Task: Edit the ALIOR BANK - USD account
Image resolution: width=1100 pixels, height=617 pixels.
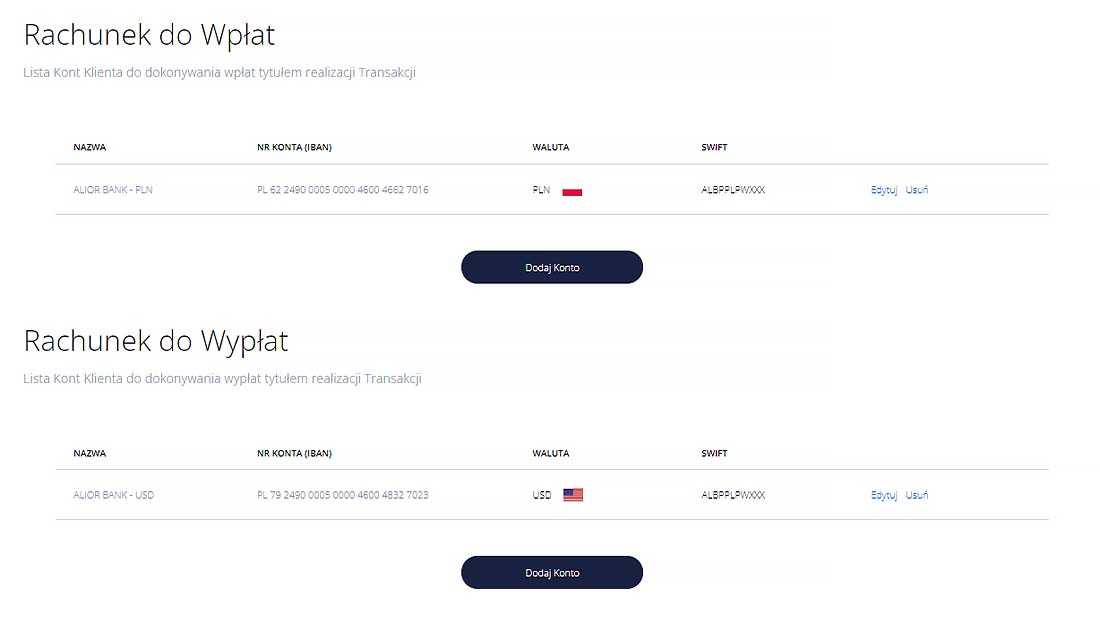Action: tap(884, 495)
